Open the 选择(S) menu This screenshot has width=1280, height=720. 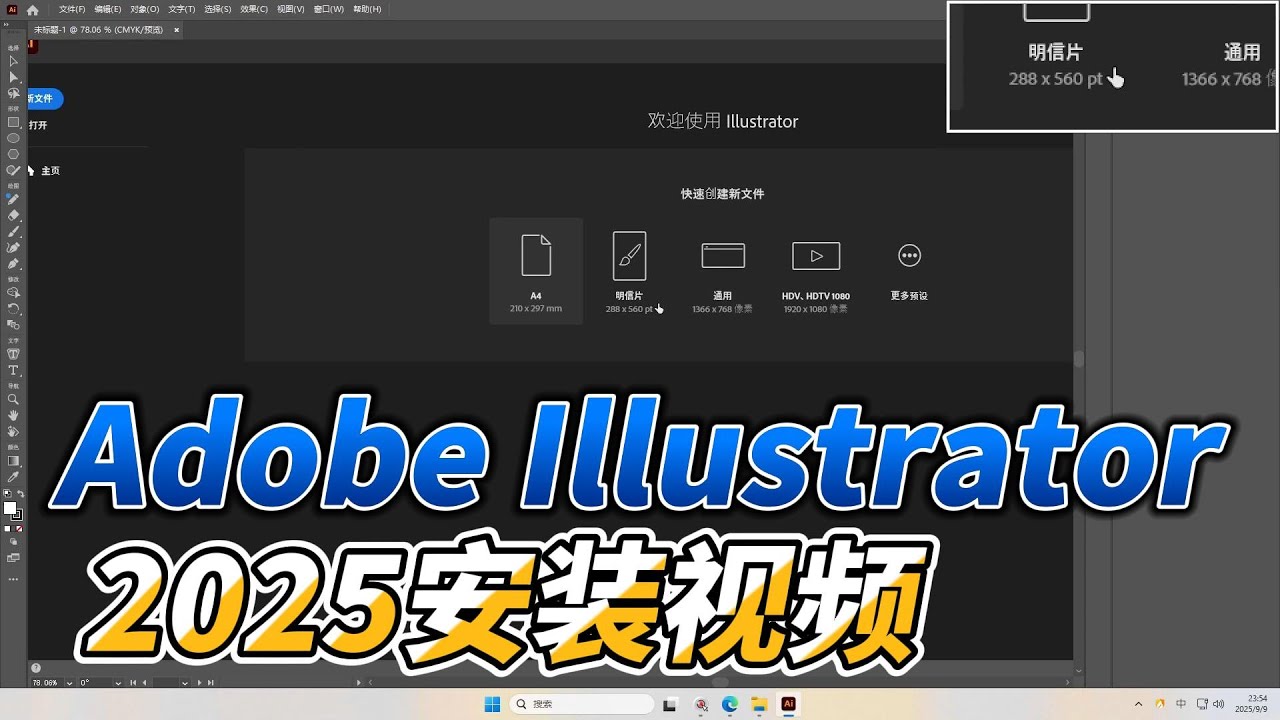(218, 9)
